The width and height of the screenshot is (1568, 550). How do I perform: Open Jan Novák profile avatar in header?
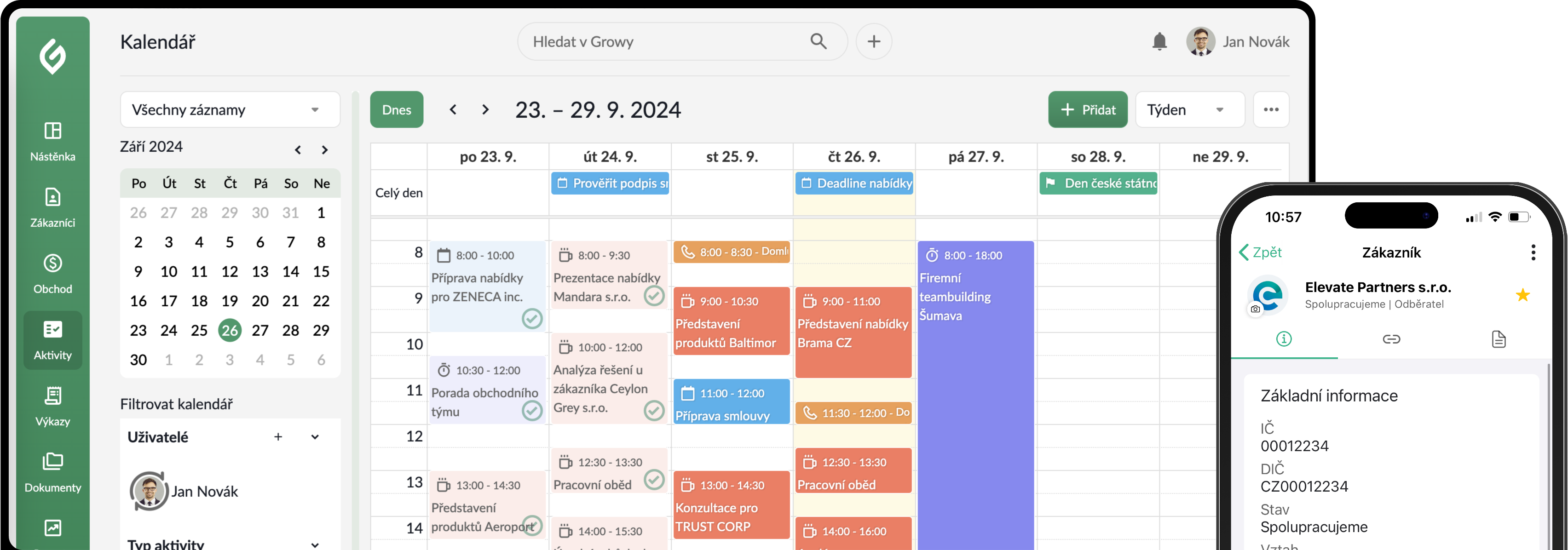(x=1200, y=41)
